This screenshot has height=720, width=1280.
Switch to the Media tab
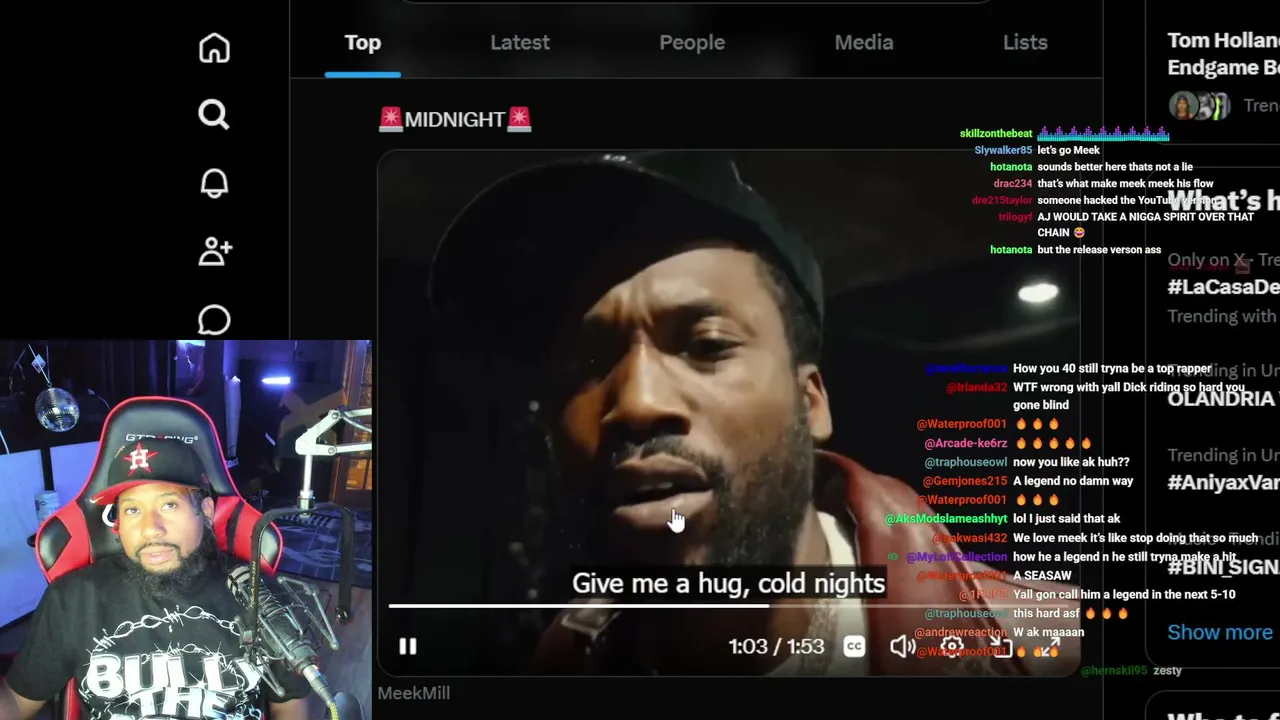(864, 43)
